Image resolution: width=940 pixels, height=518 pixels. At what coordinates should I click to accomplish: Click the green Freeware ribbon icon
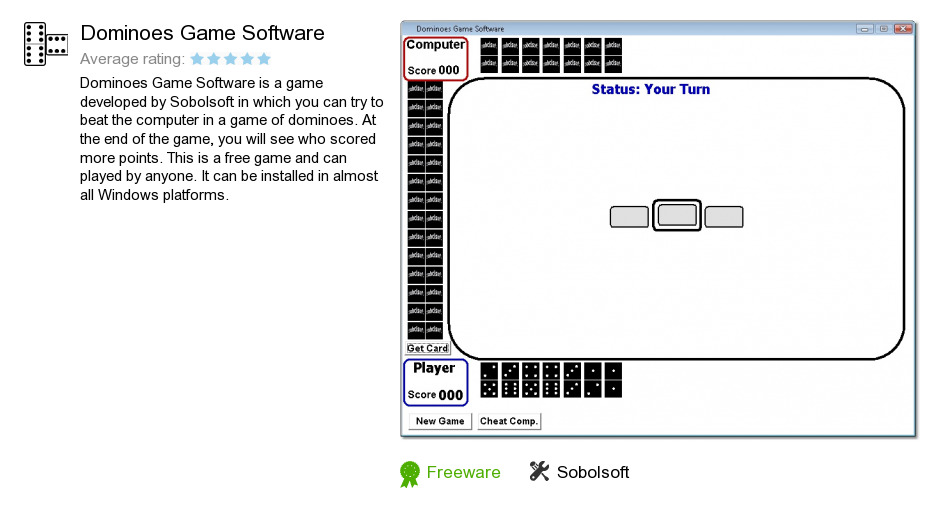[409, 474]
